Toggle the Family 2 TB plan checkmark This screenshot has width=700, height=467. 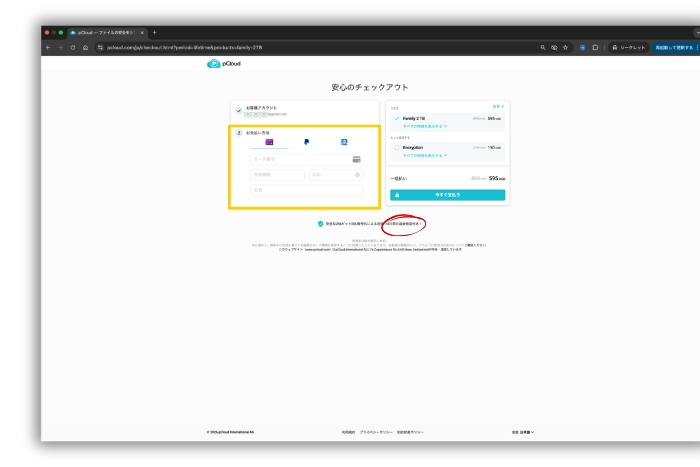click(x=397, y=118)
